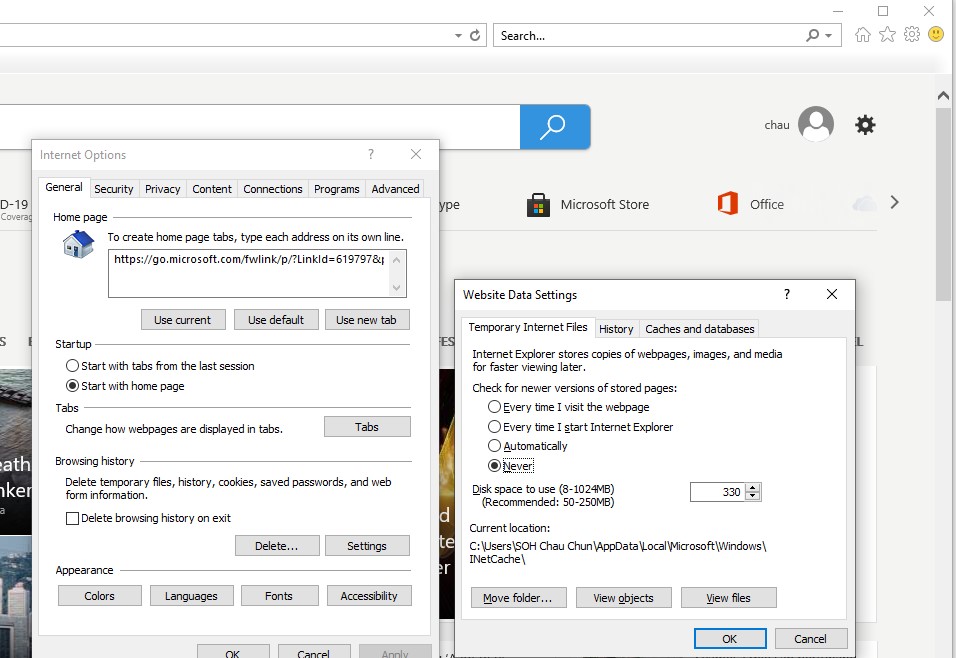The image size is (956, 658).
Task: Switch to the Privacy tab
Action: click(162, 189)
